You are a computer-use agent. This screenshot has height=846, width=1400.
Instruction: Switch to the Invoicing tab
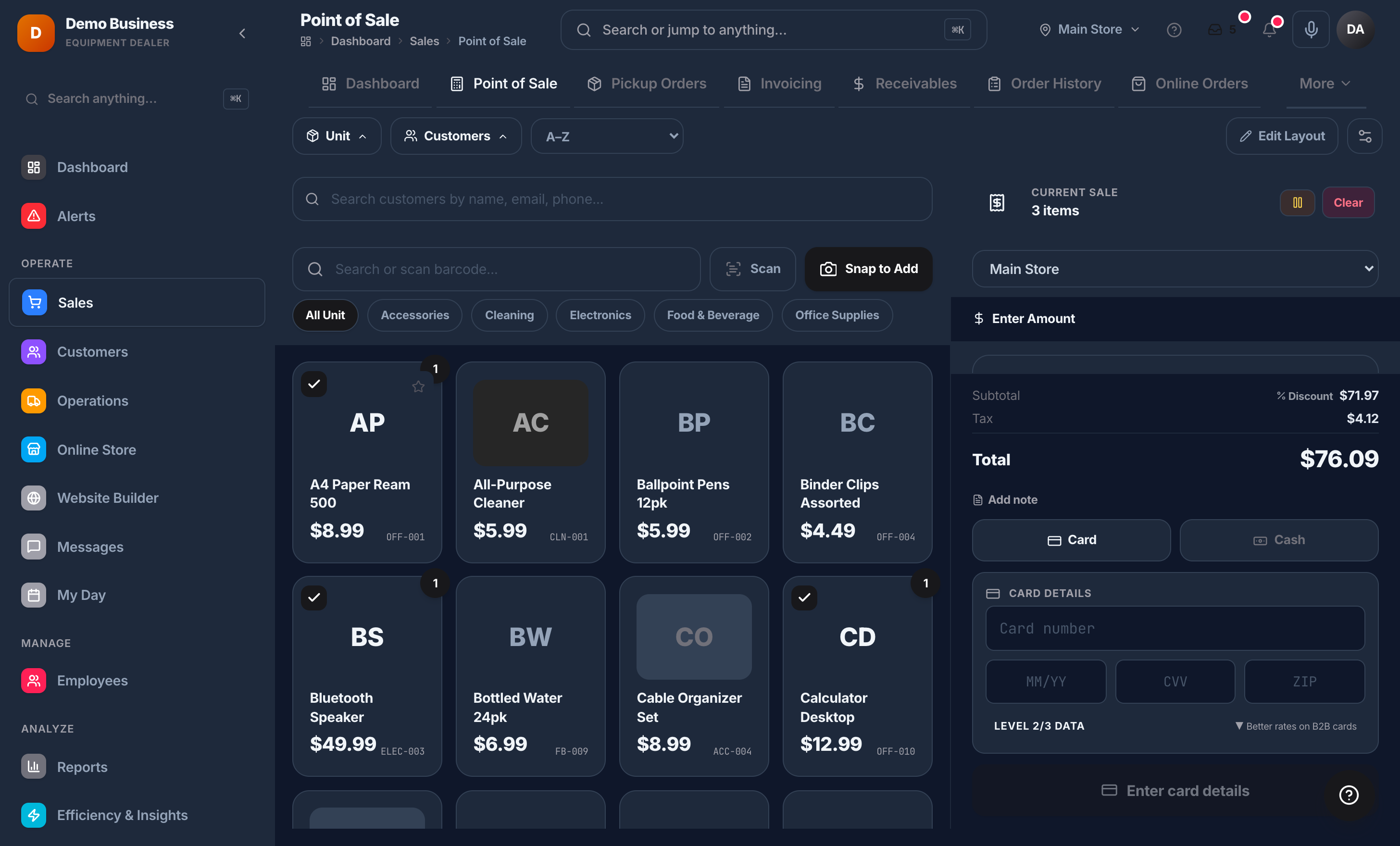(x=779, y=84)
